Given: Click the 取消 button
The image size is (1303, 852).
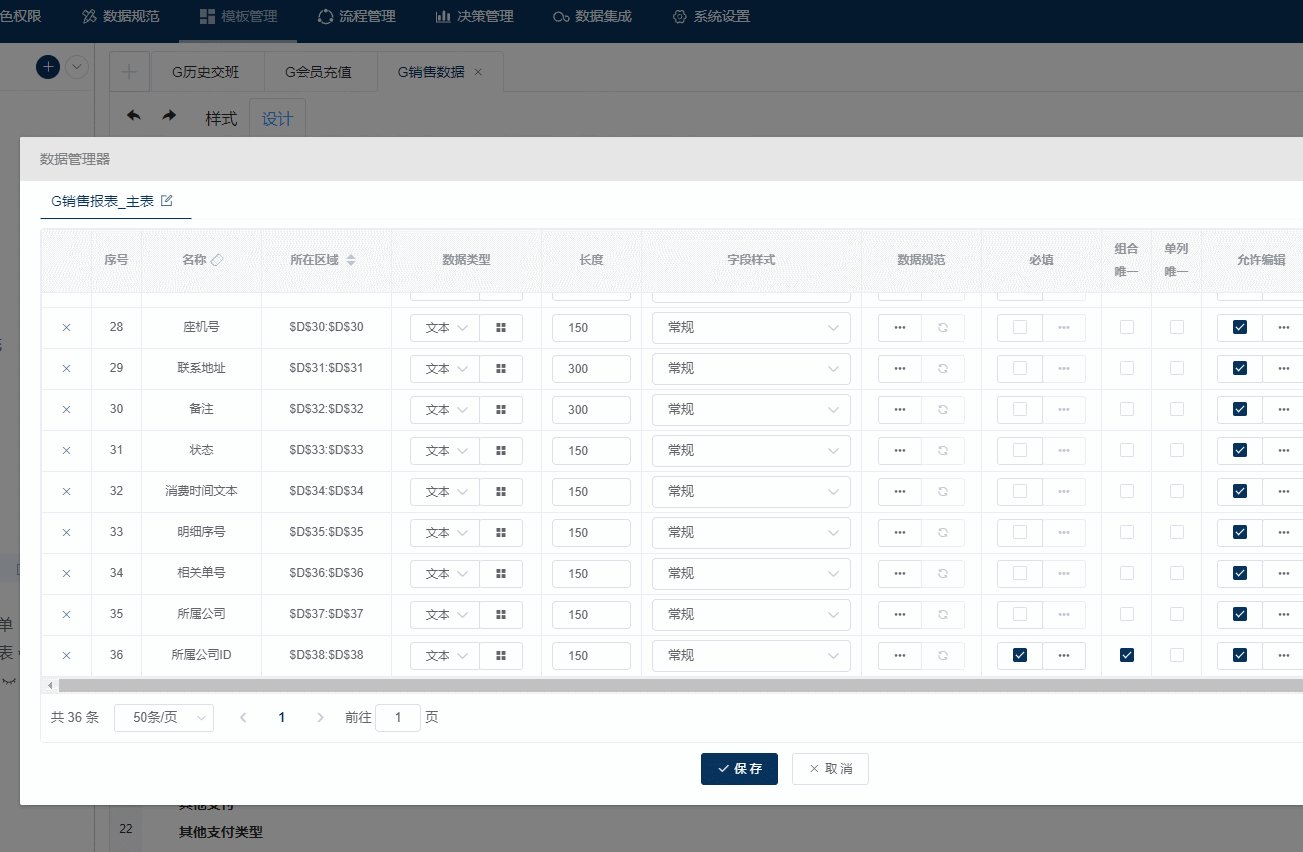Looking at the screenshot, I should [830, 769].
